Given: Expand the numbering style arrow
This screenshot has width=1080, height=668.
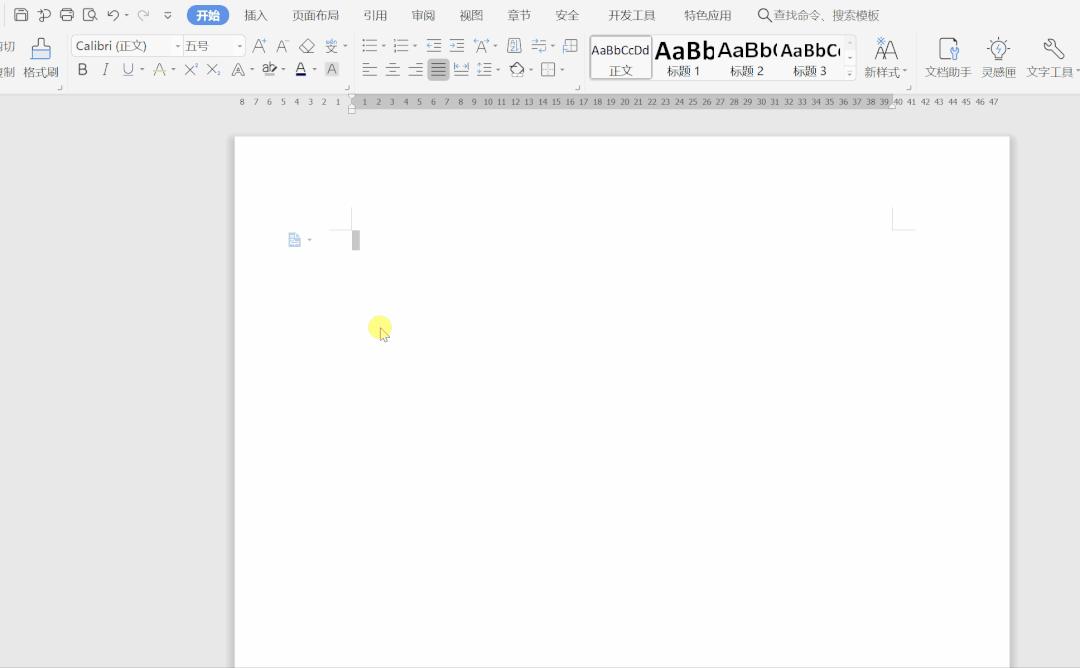Looking at the screenshot, I should pos(415,46).
